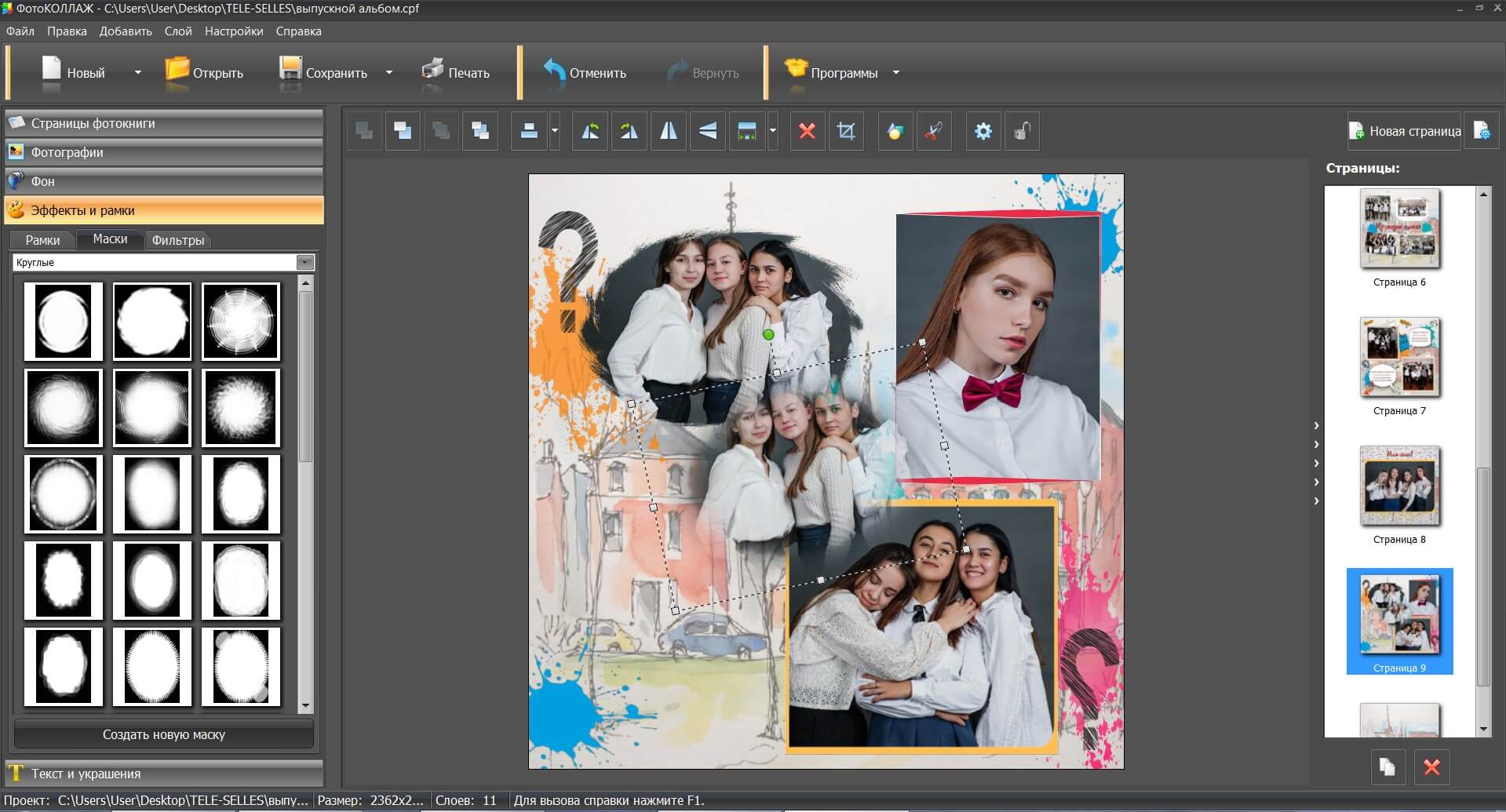This screenshot has width=1506, height=812.
Task: Apply the radial-rays mask in first row
Action: point(241,322)
